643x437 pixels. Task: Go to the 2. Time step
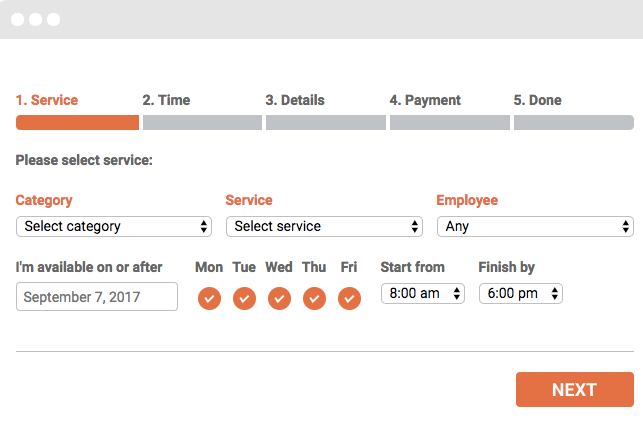point(166,100)
